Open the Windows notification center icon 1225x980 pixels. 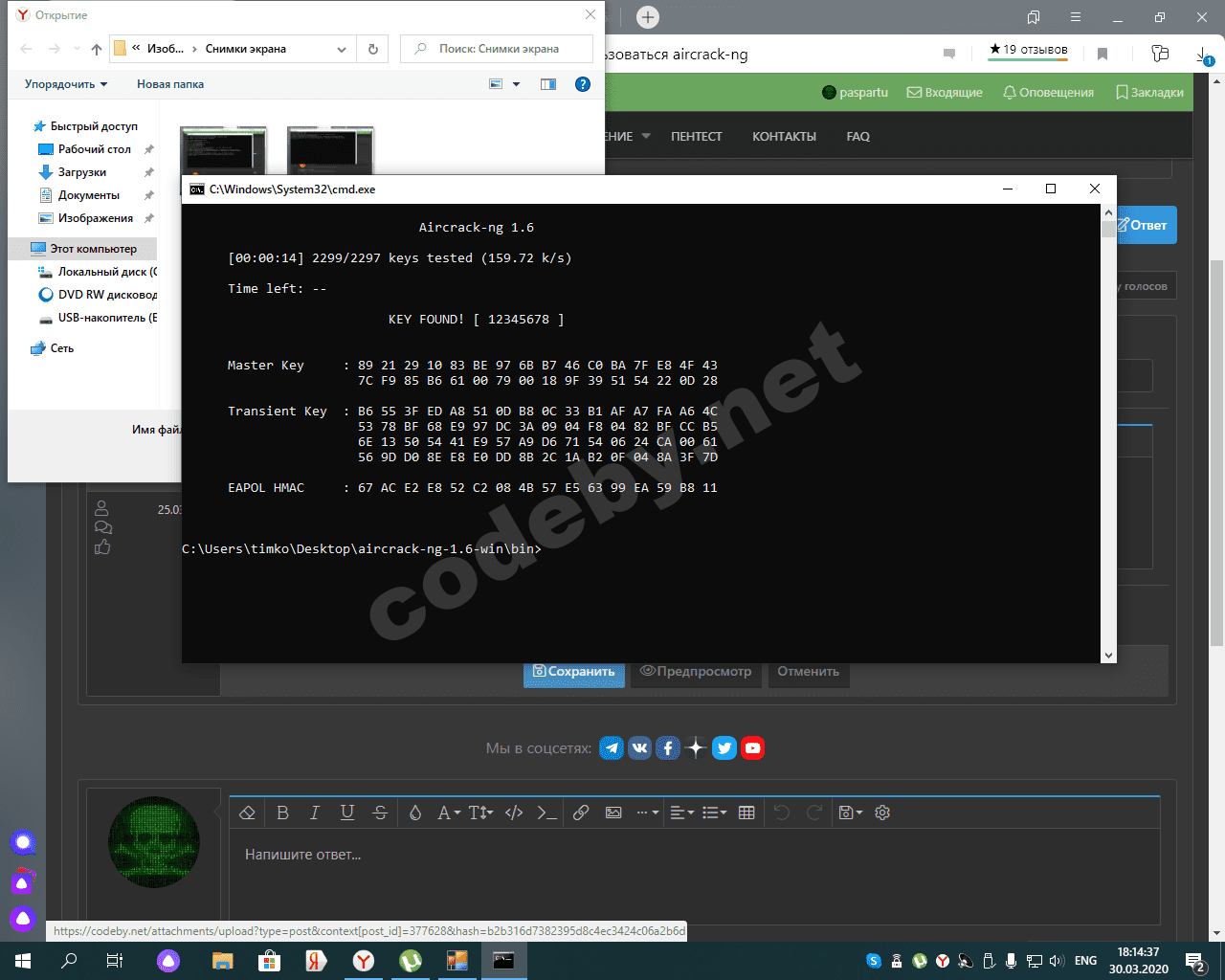point(1194,961)
